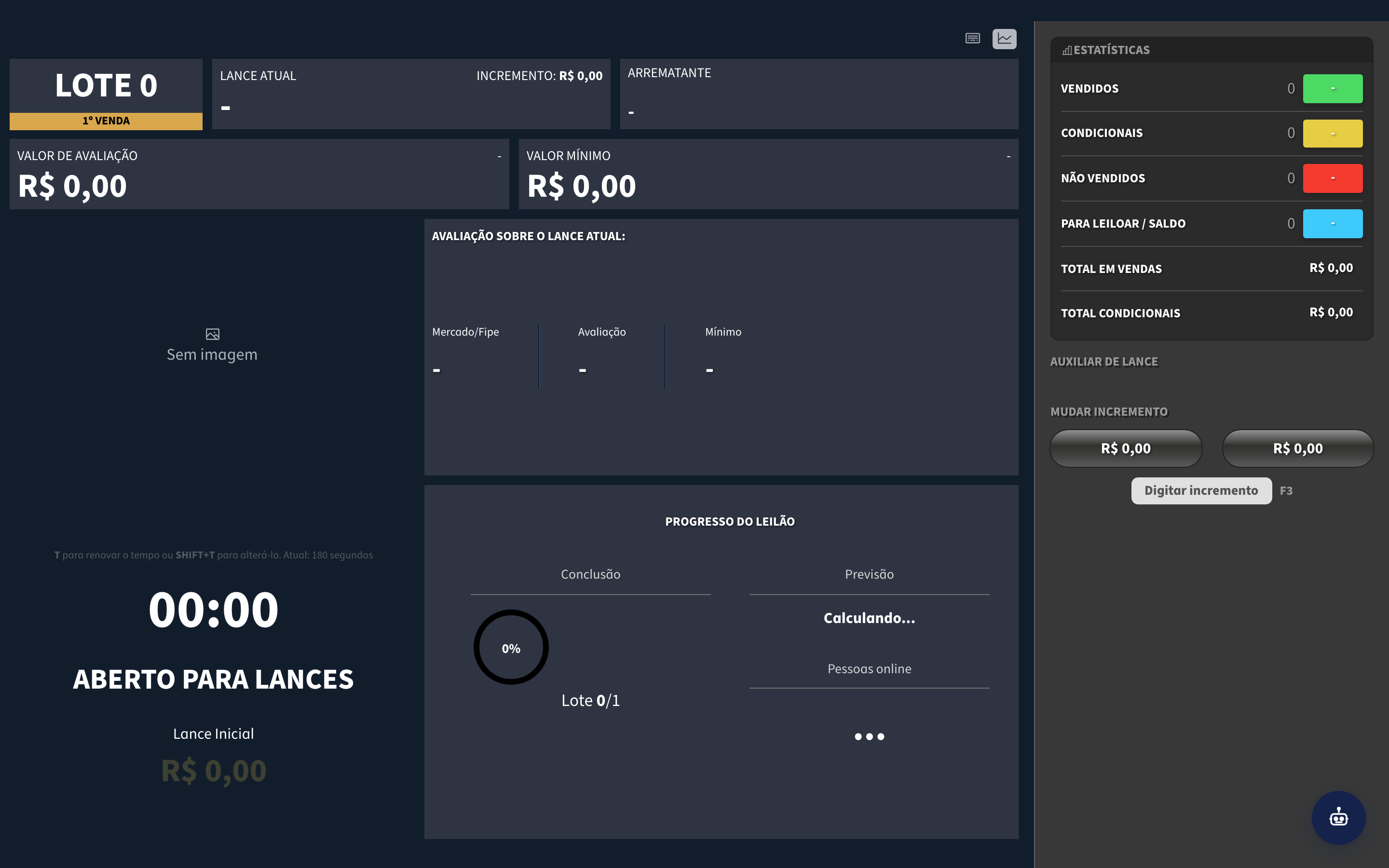Click the red Não Vendidos indicator

point(1332,178)
